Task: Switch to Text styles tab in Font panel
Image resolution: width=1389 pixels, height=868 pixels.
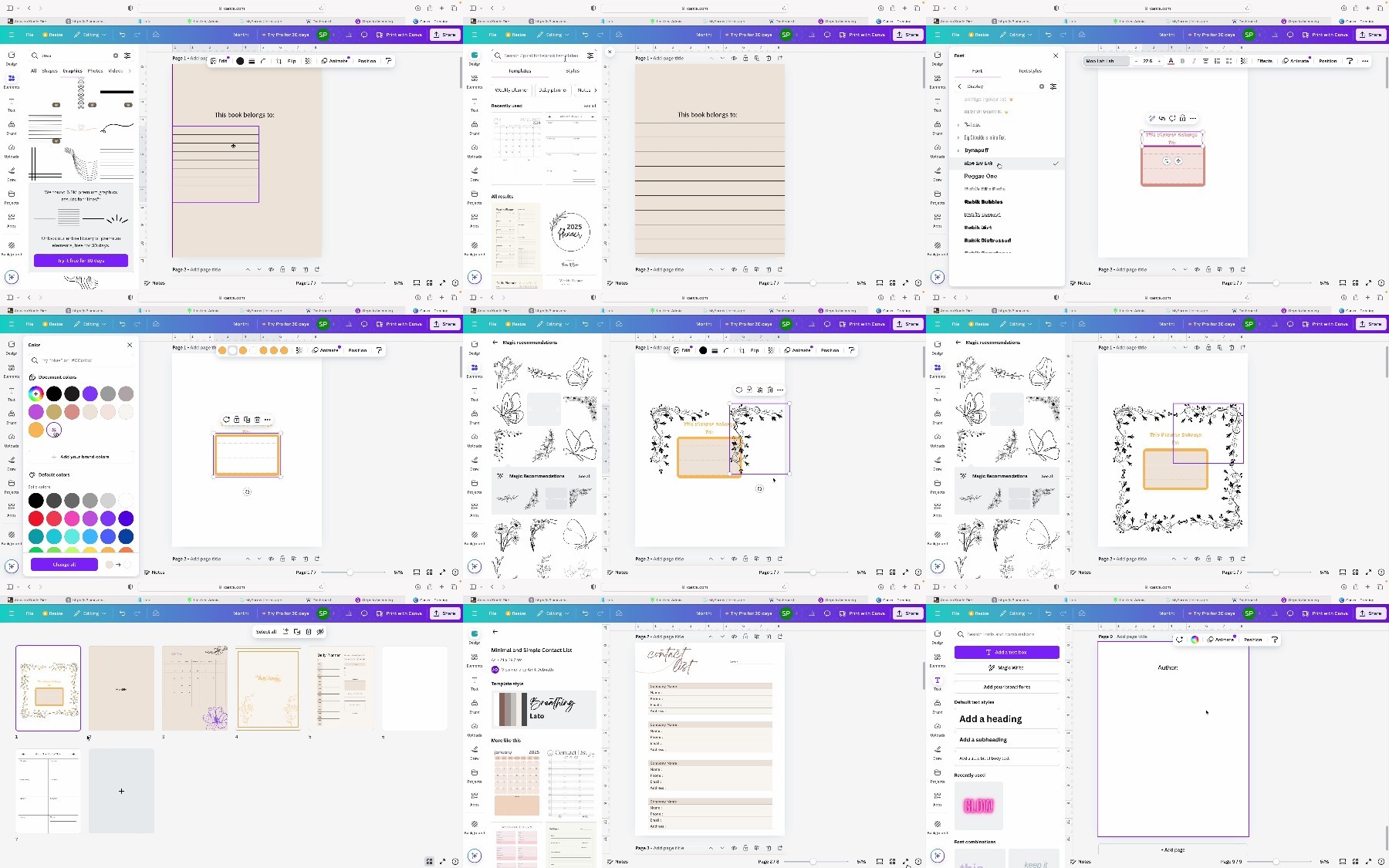Action: click(x=1029, y=71)
